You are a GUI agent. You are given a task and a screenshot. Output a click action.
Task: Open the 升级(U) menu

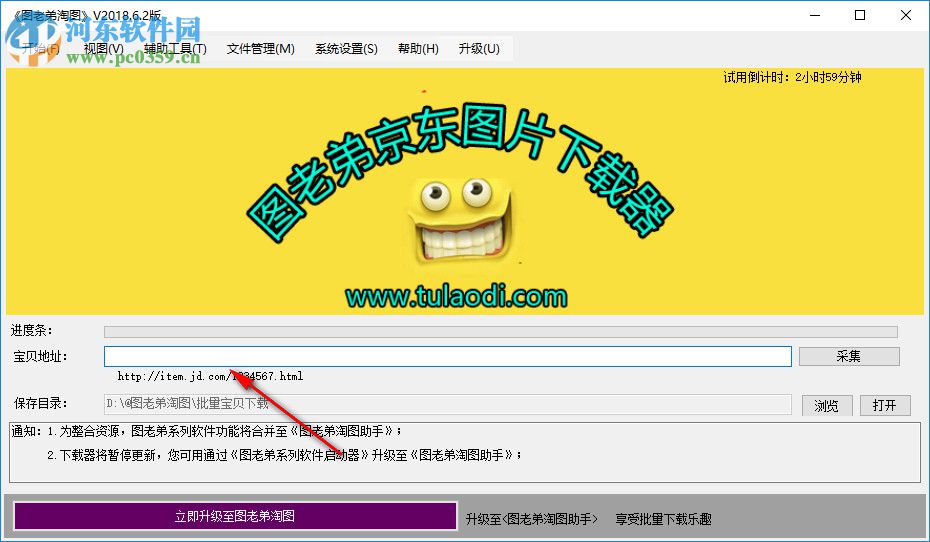coord(479,49)
